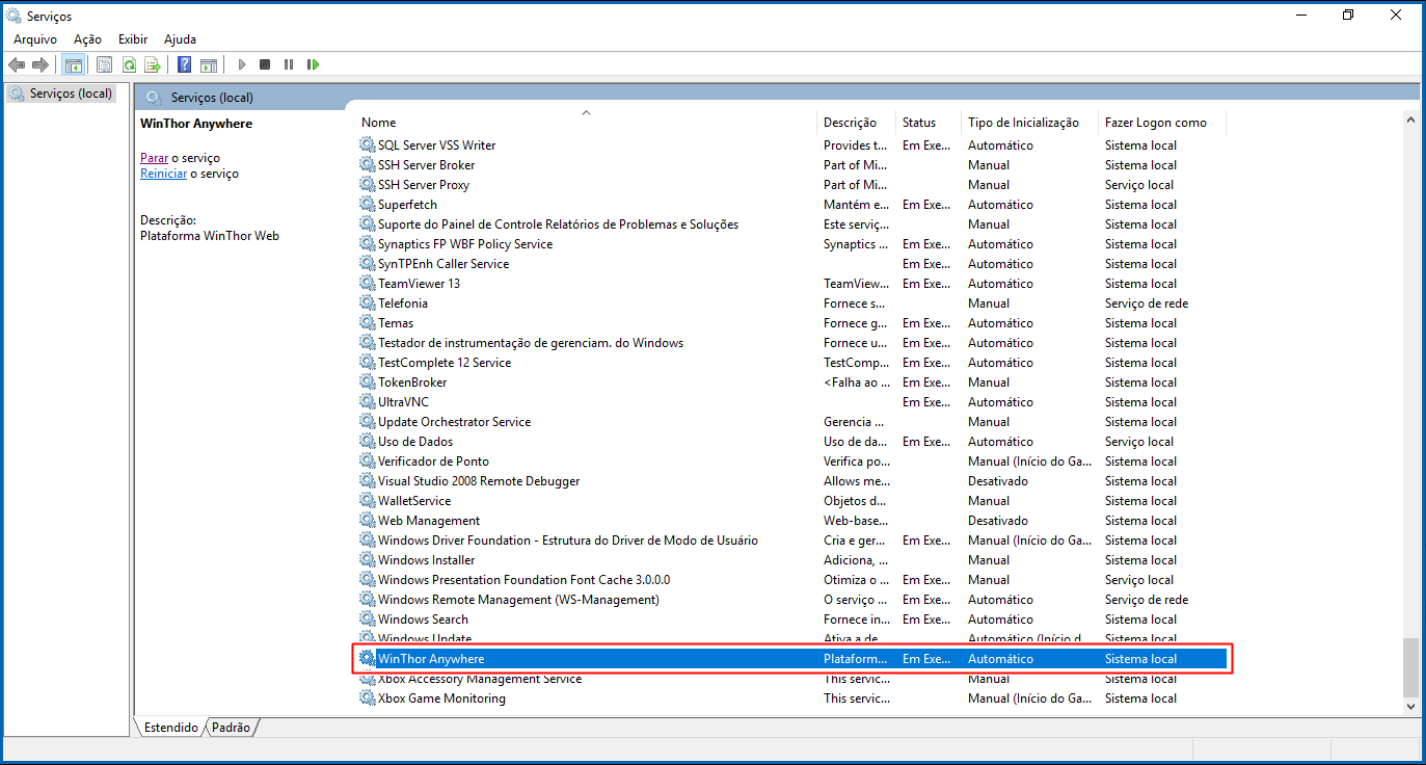Select the SQL Server VSS Writer service
The image size is (1426, 765).
pos(792,145)
